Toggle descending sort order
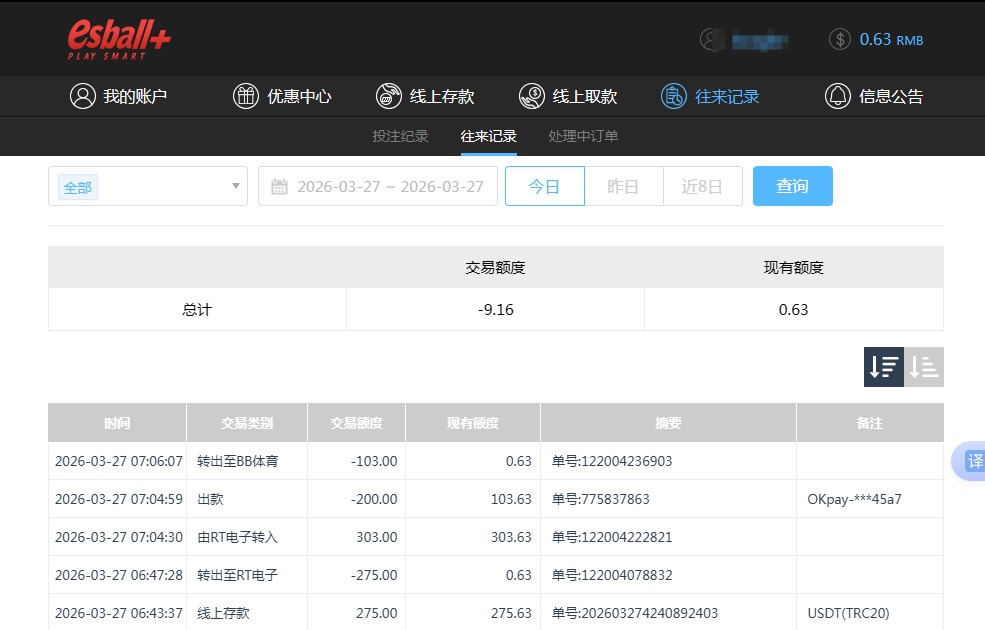Image resolution: width=985 pixels, height=630 pixels. 882,367
